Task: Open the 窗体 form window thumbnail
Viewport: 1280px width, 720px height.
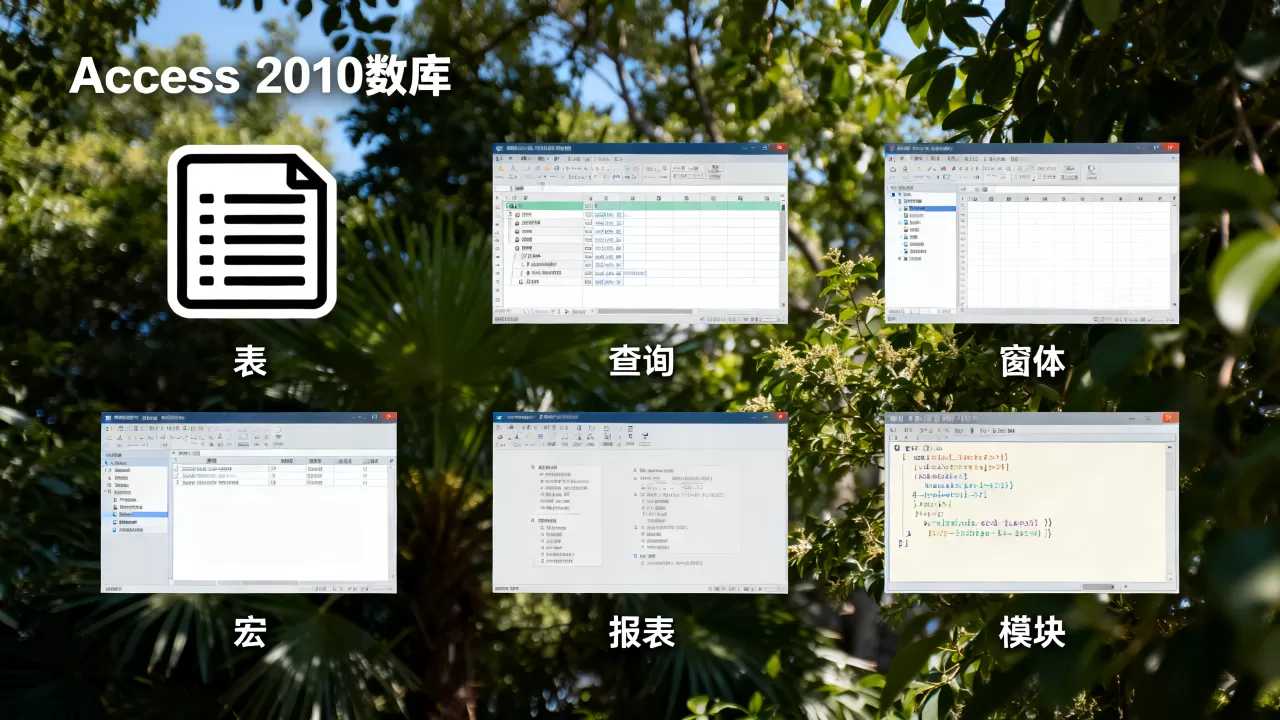Action: [x=1032, y=233]
